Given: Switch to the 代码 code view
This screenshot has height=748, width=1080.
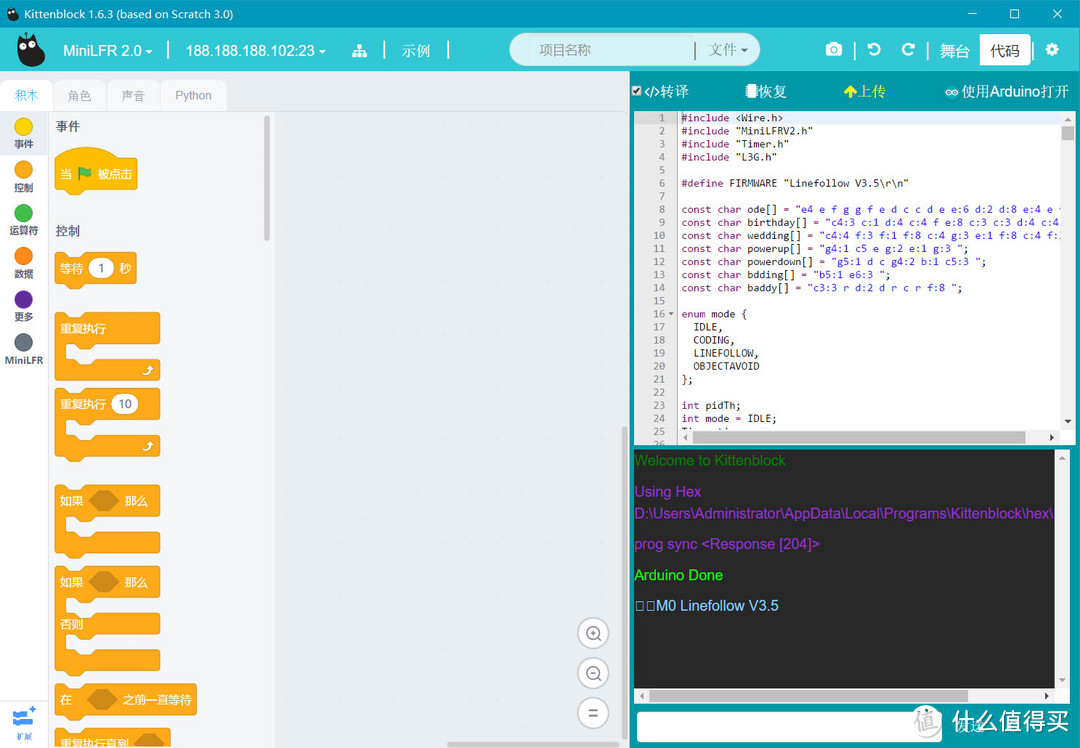Looking at the screenshot, I should [x=1005, y=50].
